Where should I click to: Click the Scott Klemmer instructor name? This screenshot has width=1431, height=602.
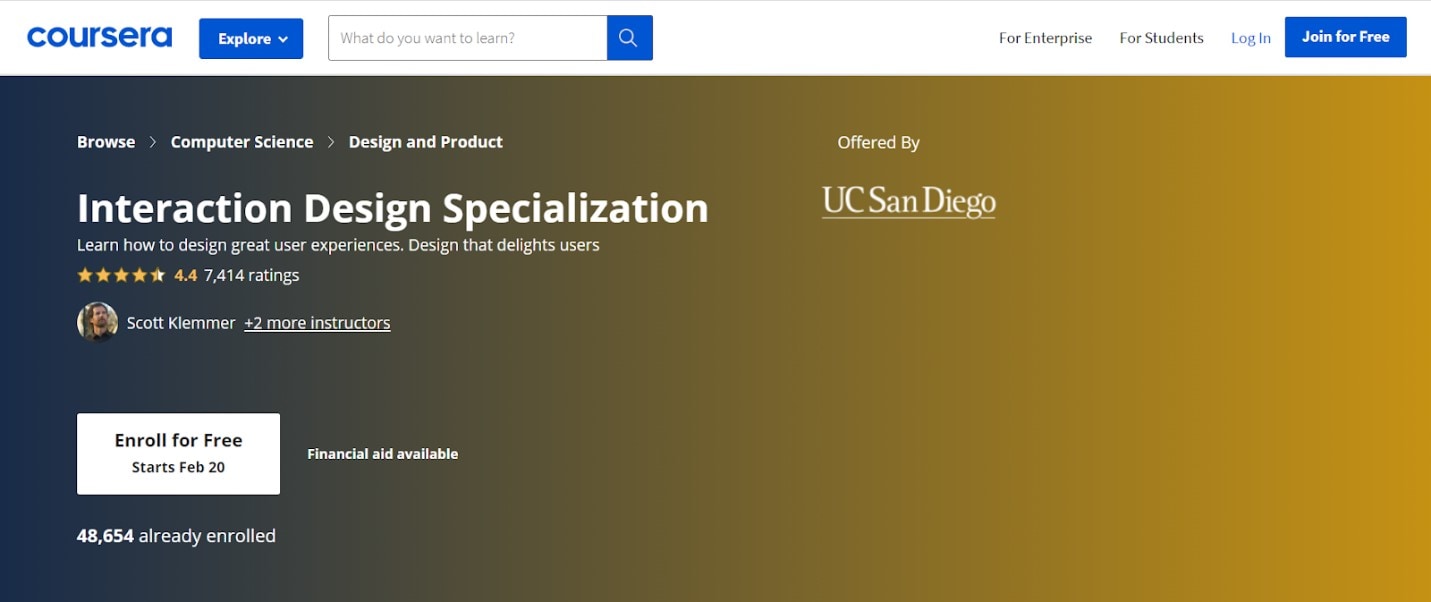181,323
